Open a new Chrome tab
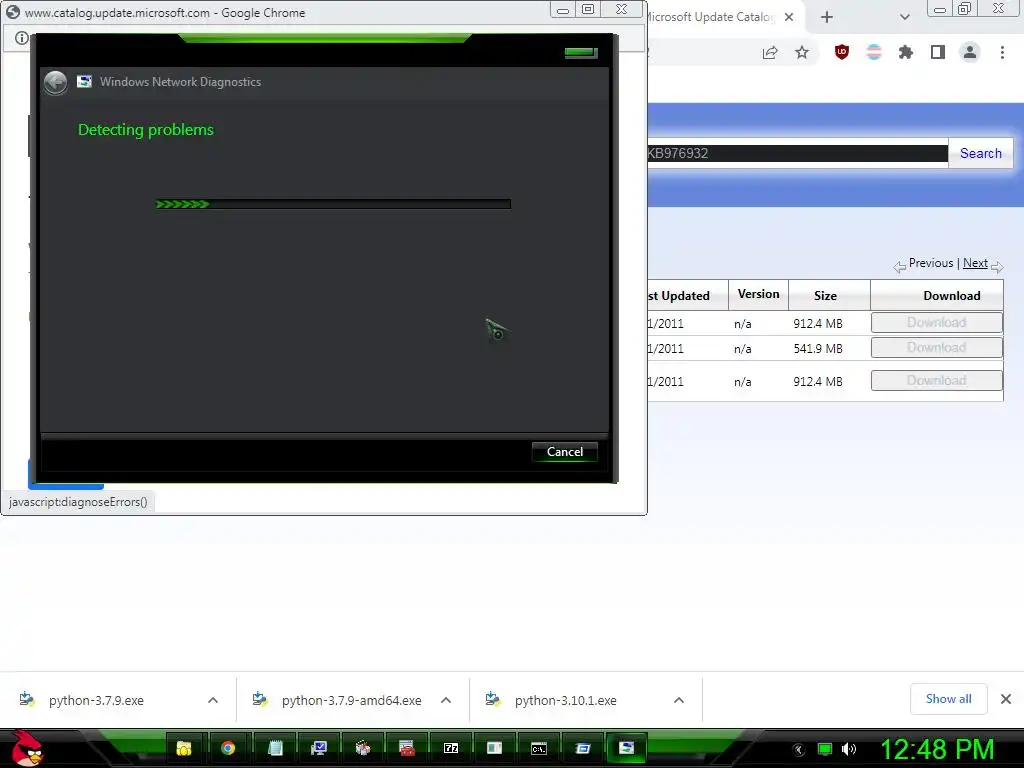Image resolution: width=1024 pixels, height=768 pixels. (827, 17)
